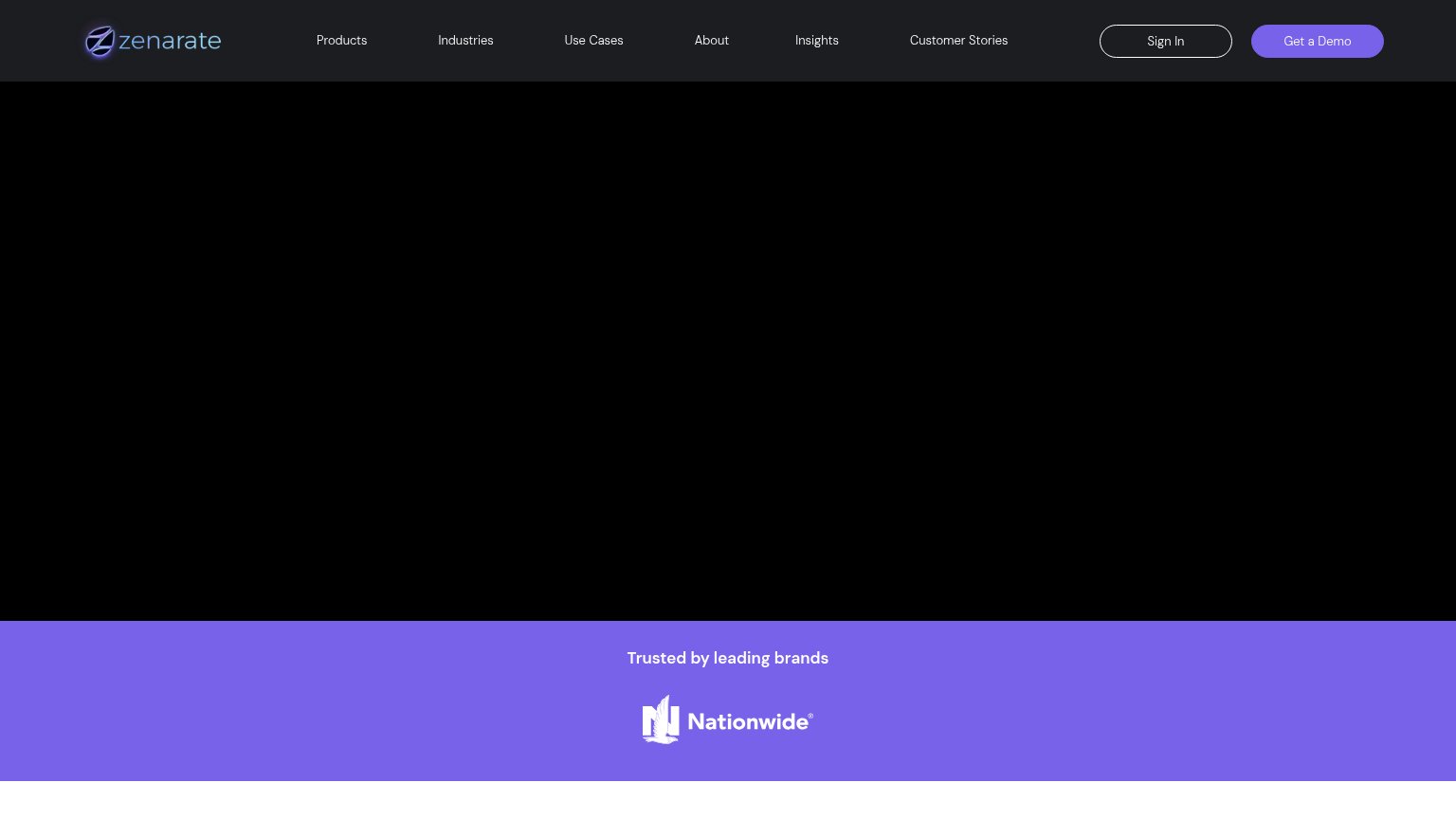The width and height of the screenshot is (1456, 819).
Task: Open the About menu
Action: (712, 41)
